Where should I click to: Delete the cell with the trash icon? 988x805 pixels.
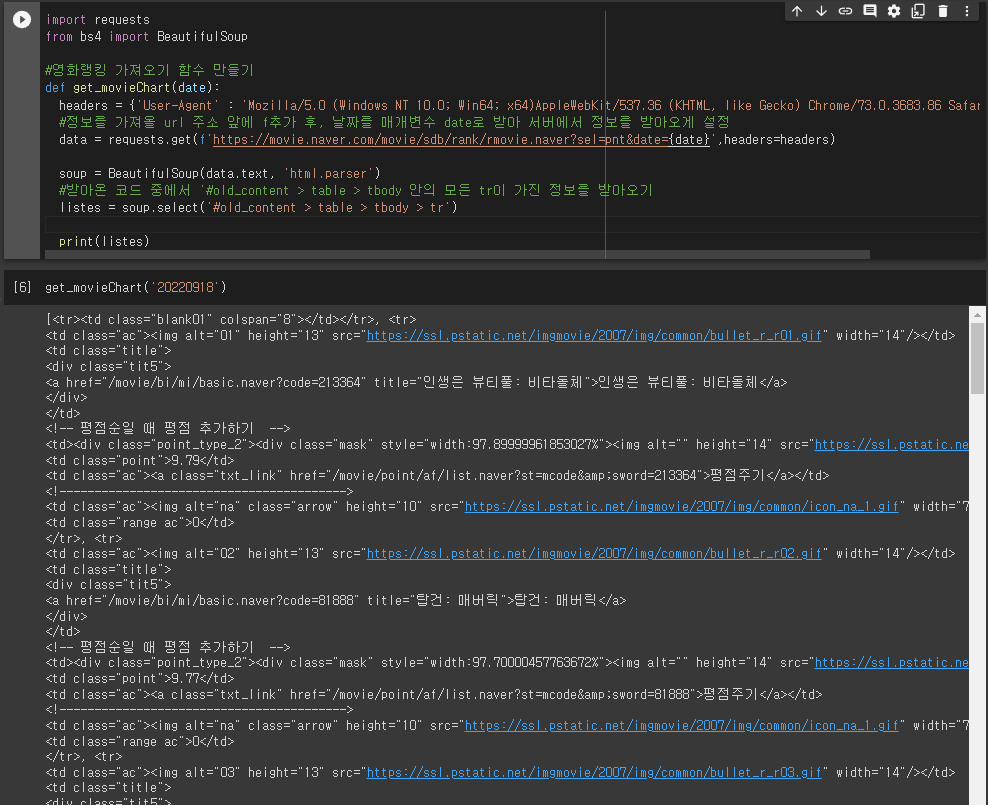click(943, 11)
